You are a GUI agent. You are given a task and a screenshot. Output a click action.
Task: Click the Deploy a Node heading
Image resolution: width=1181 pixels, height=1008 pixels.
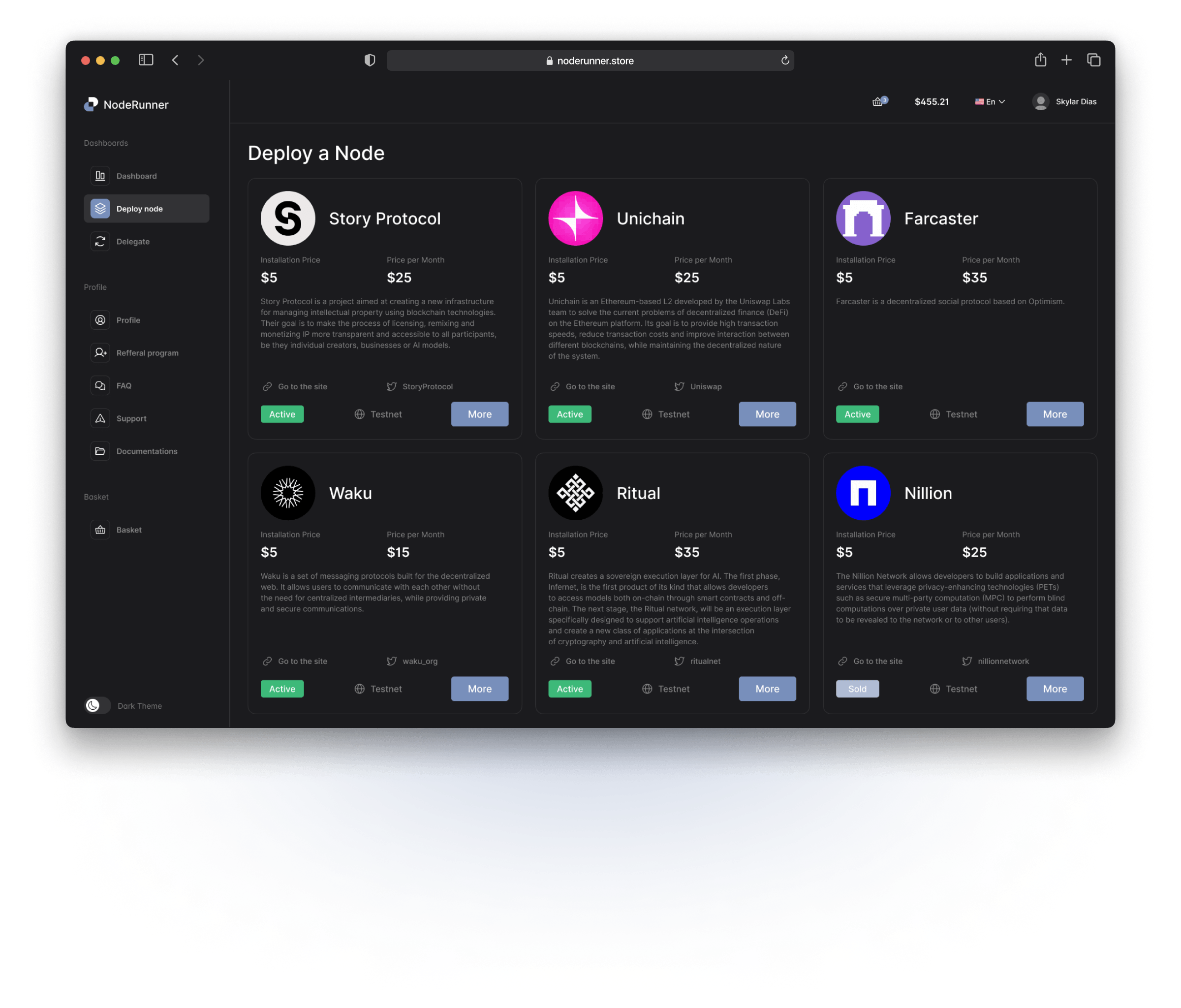click(x=316, y=153)
